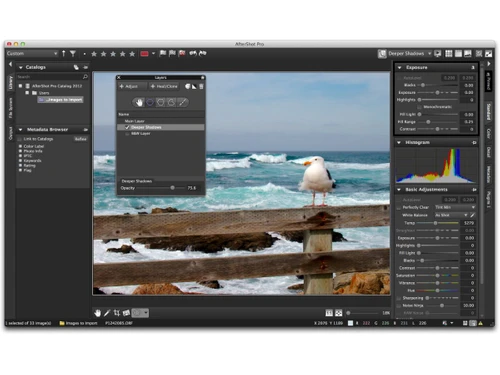Click the 1:1 zoom icon

[x=329, y=313]
